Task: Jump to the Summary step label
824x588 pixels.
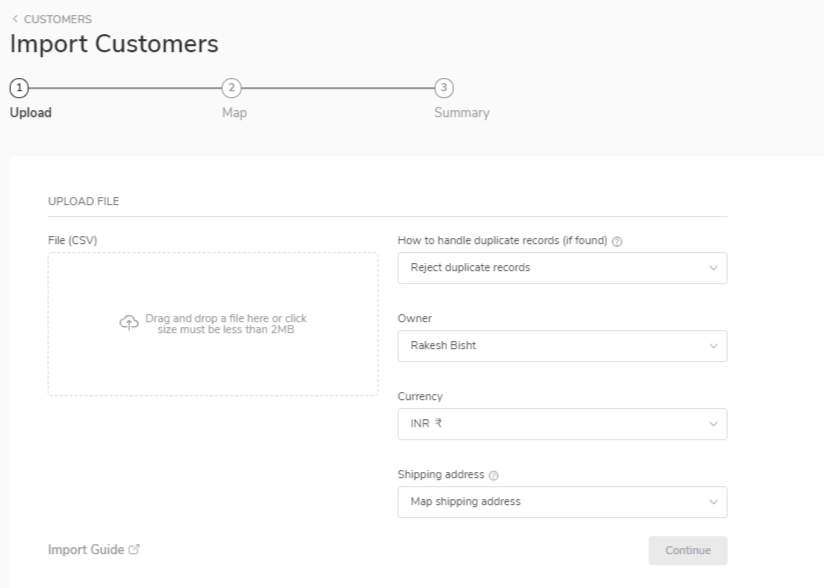Action: (x=461, y=113)
